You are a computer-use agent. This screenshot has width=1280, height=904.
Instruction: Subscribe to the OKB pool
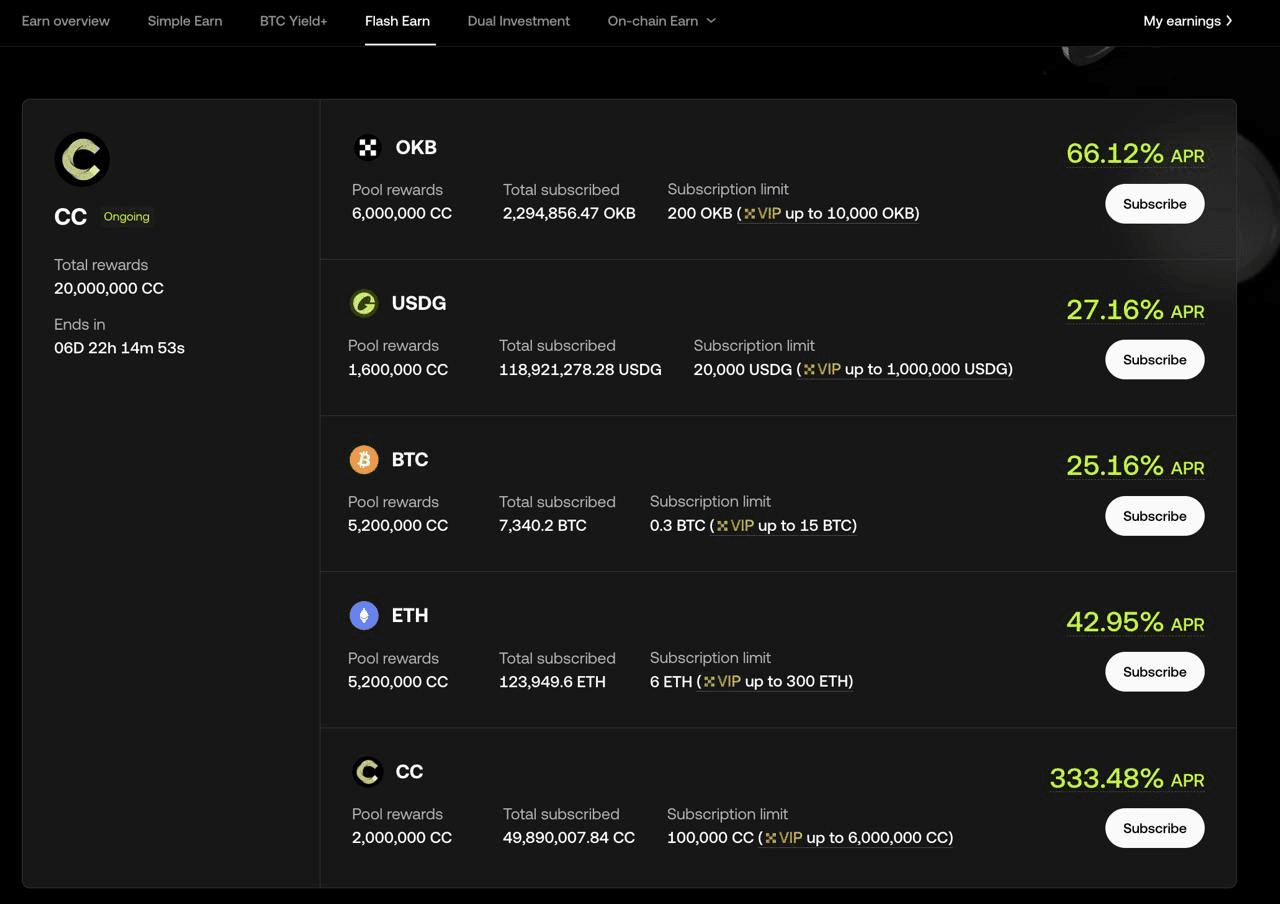pyautogui.click(x=1154, y=203)
